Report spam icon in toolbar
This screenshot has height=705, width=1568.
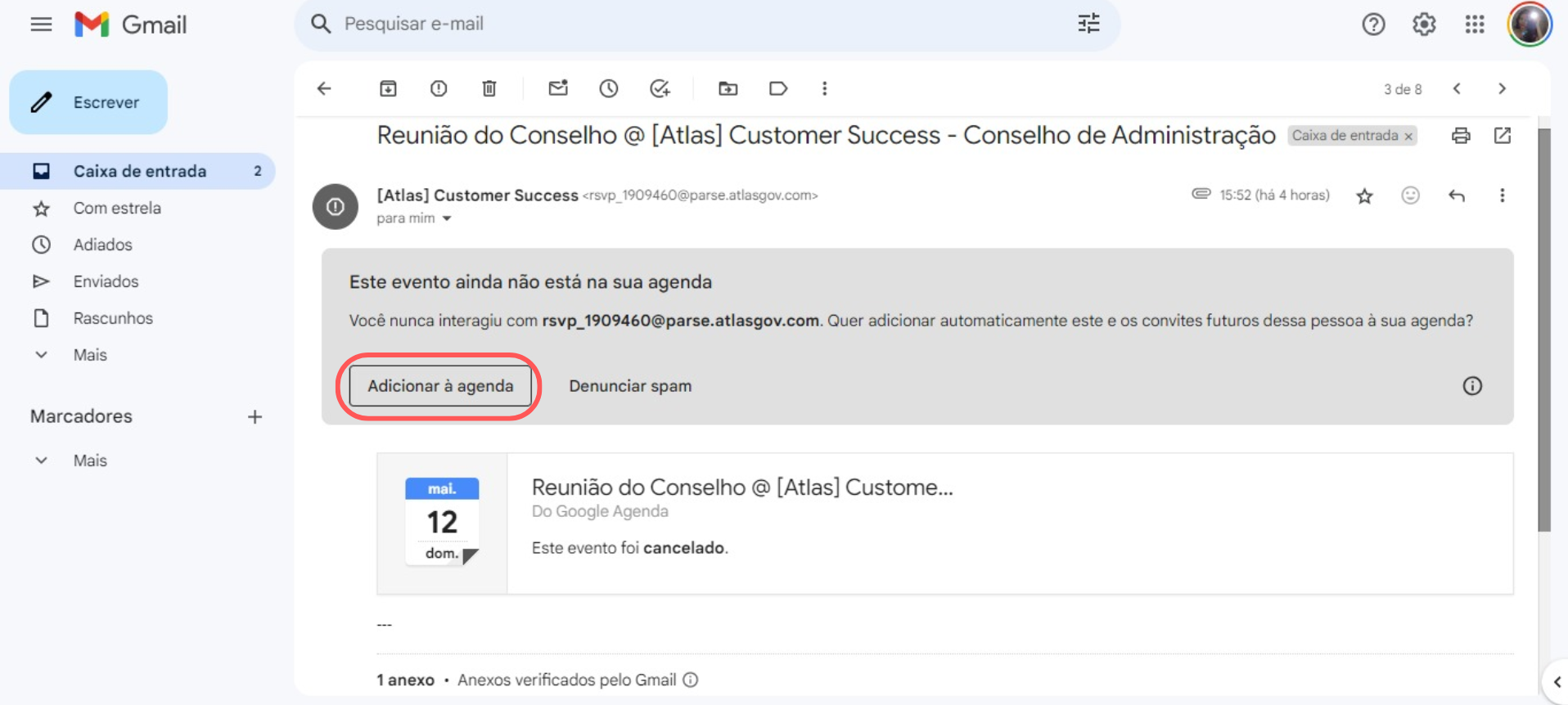tap(439, 88)
